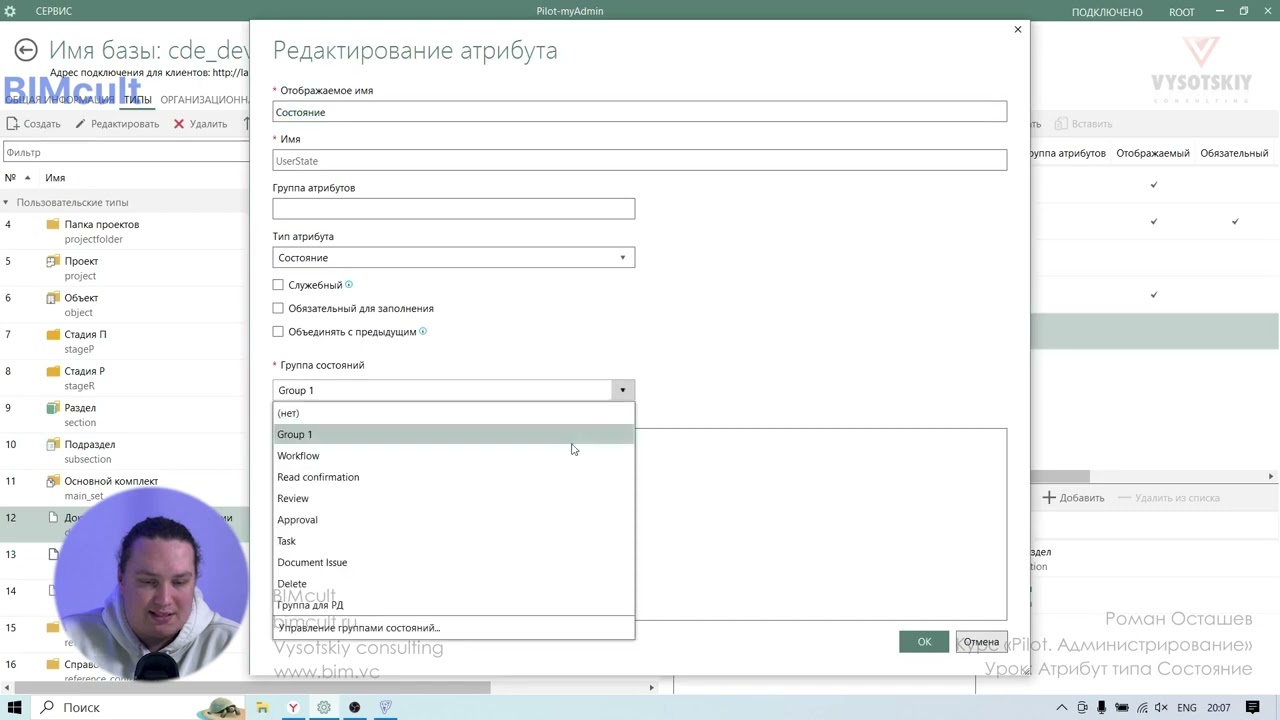The height and width of the screenshot is (720, 1280).
Task: Choose Review option in list
Action: [453, 498]
